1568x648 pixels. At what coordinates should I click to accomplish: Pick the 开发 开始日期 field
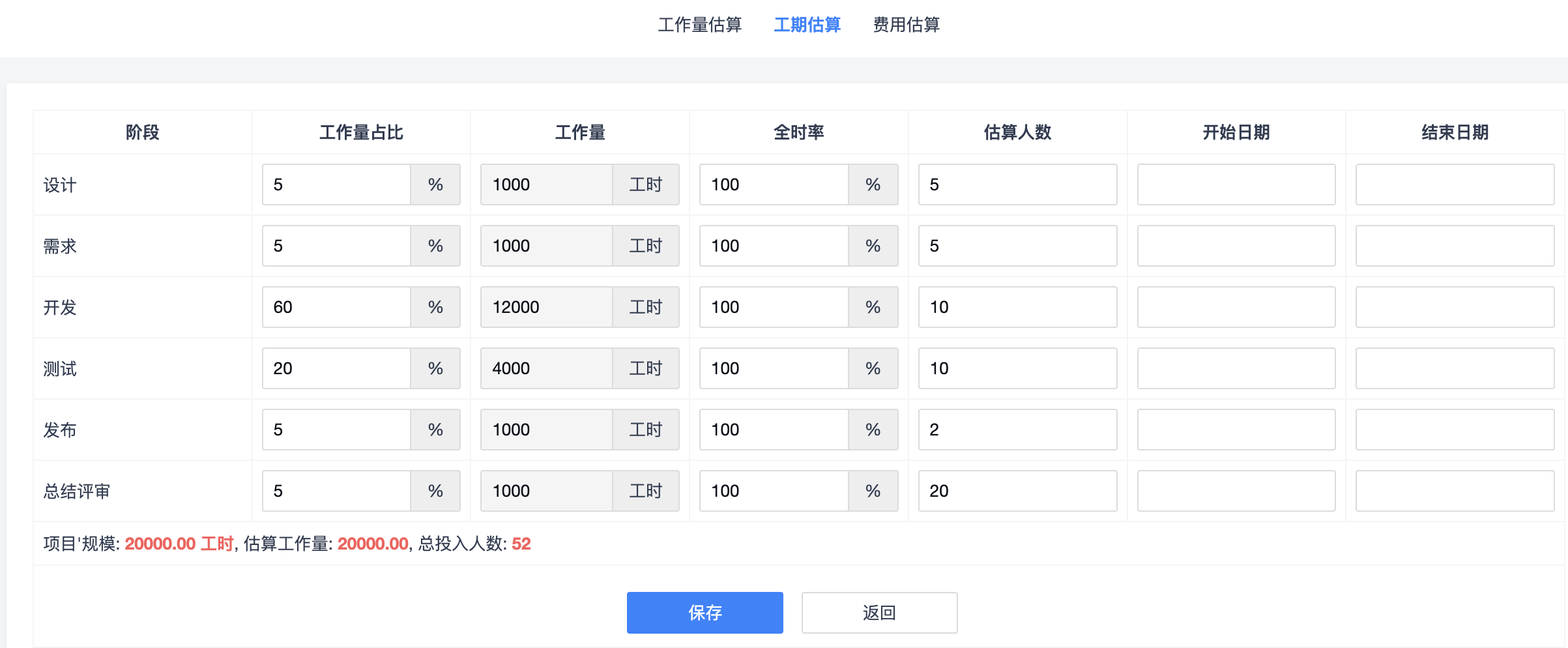pyautogui.click(x=1236, y=307)
